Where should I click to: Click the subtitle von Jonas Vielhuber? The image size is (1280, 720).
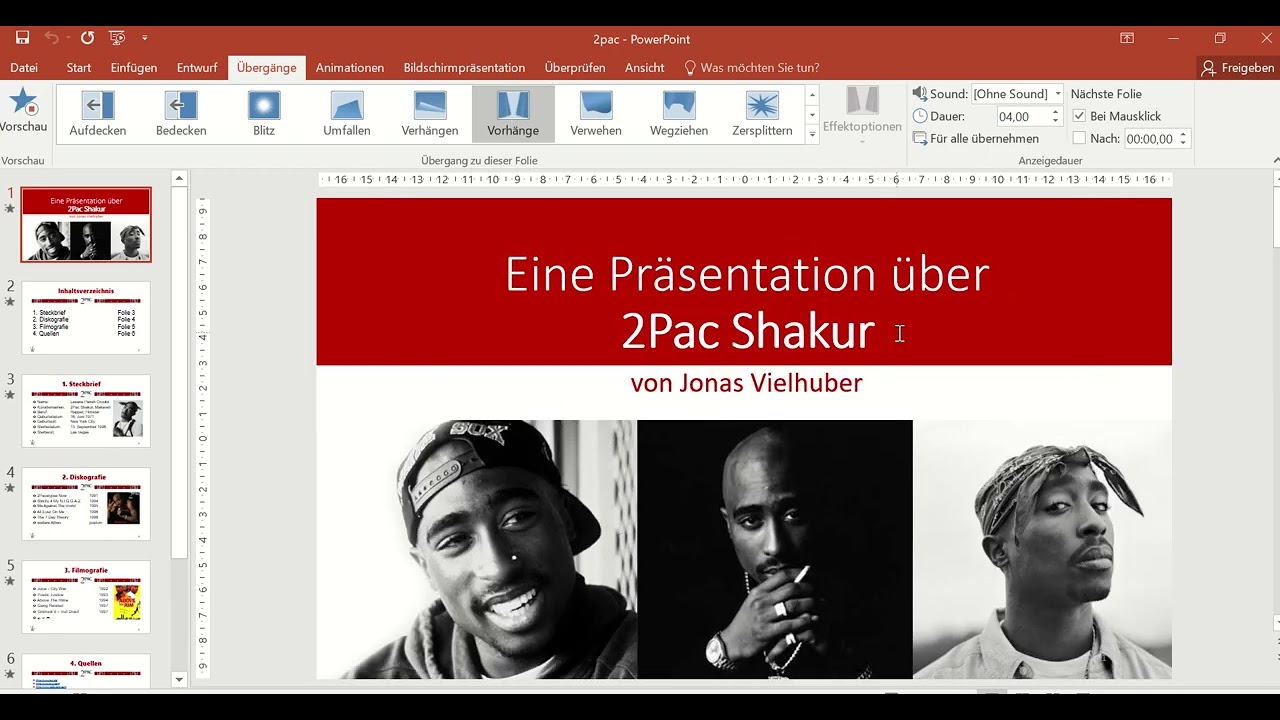tap(746, 383)
